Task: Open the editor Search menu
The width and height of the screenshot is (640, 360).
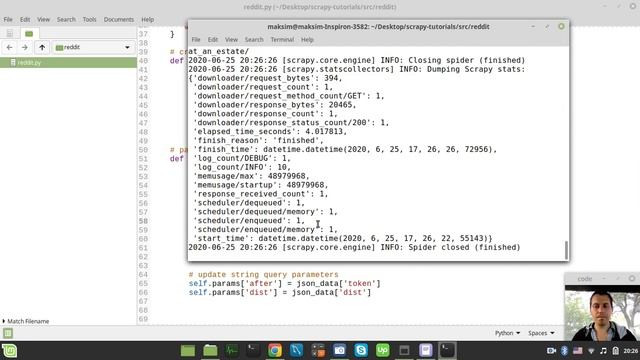Action: click(66, 19)
